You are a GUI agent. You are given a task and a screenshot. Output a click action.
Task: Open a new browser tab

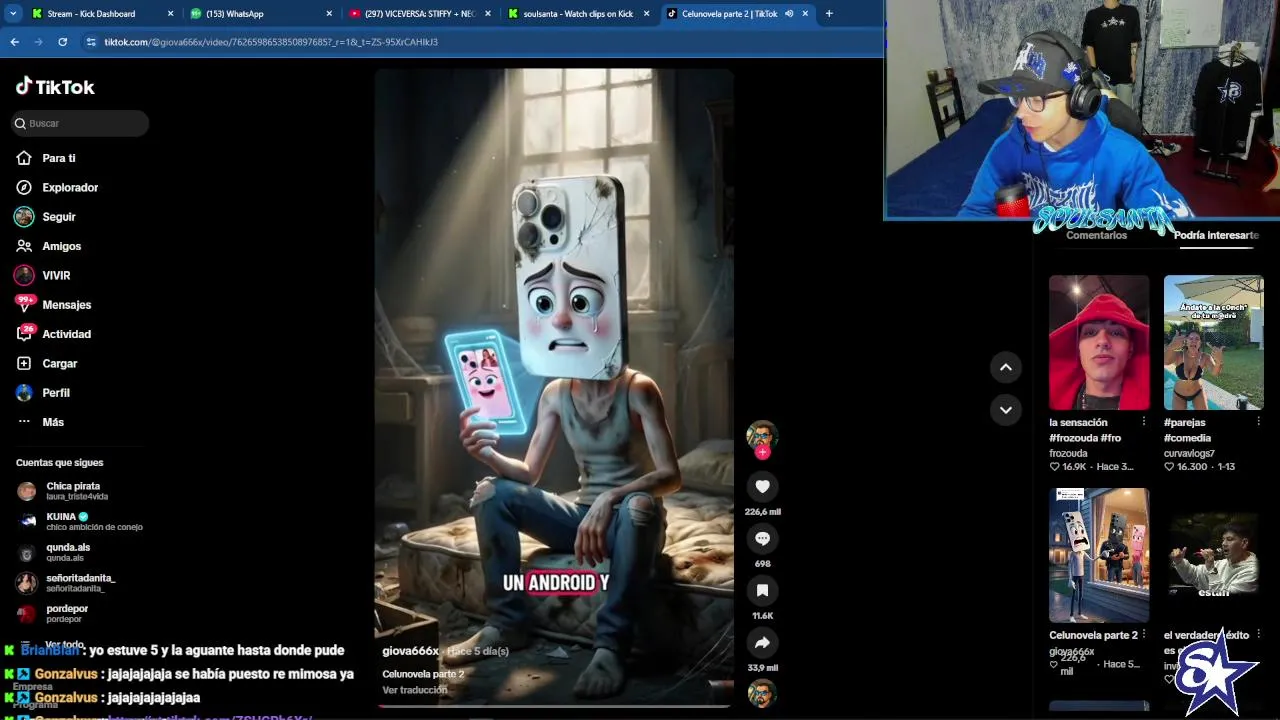[x=829, y=14]
